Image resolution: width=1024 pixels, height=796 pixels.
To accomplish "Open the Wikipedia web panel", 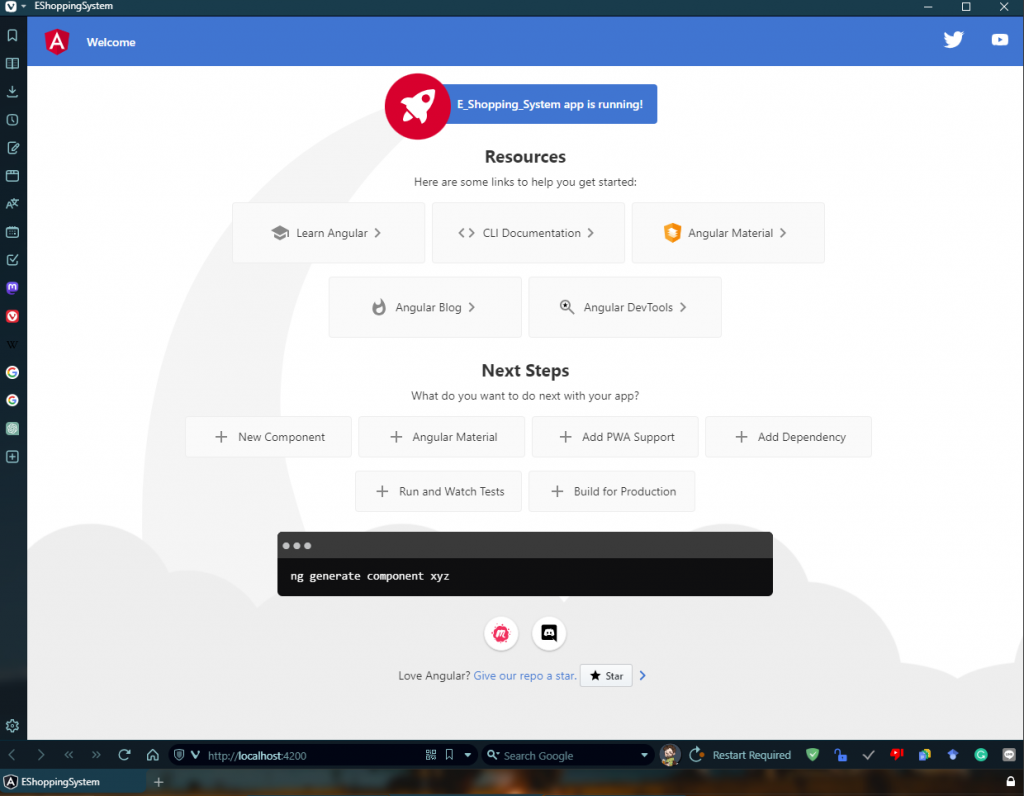I will (12, 344).
